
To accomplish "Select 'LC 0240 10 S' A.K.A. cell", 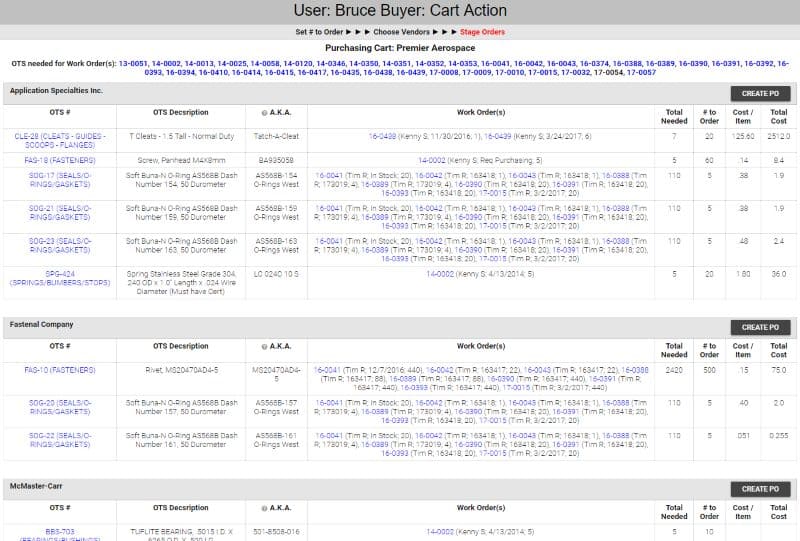I will 276,274.
